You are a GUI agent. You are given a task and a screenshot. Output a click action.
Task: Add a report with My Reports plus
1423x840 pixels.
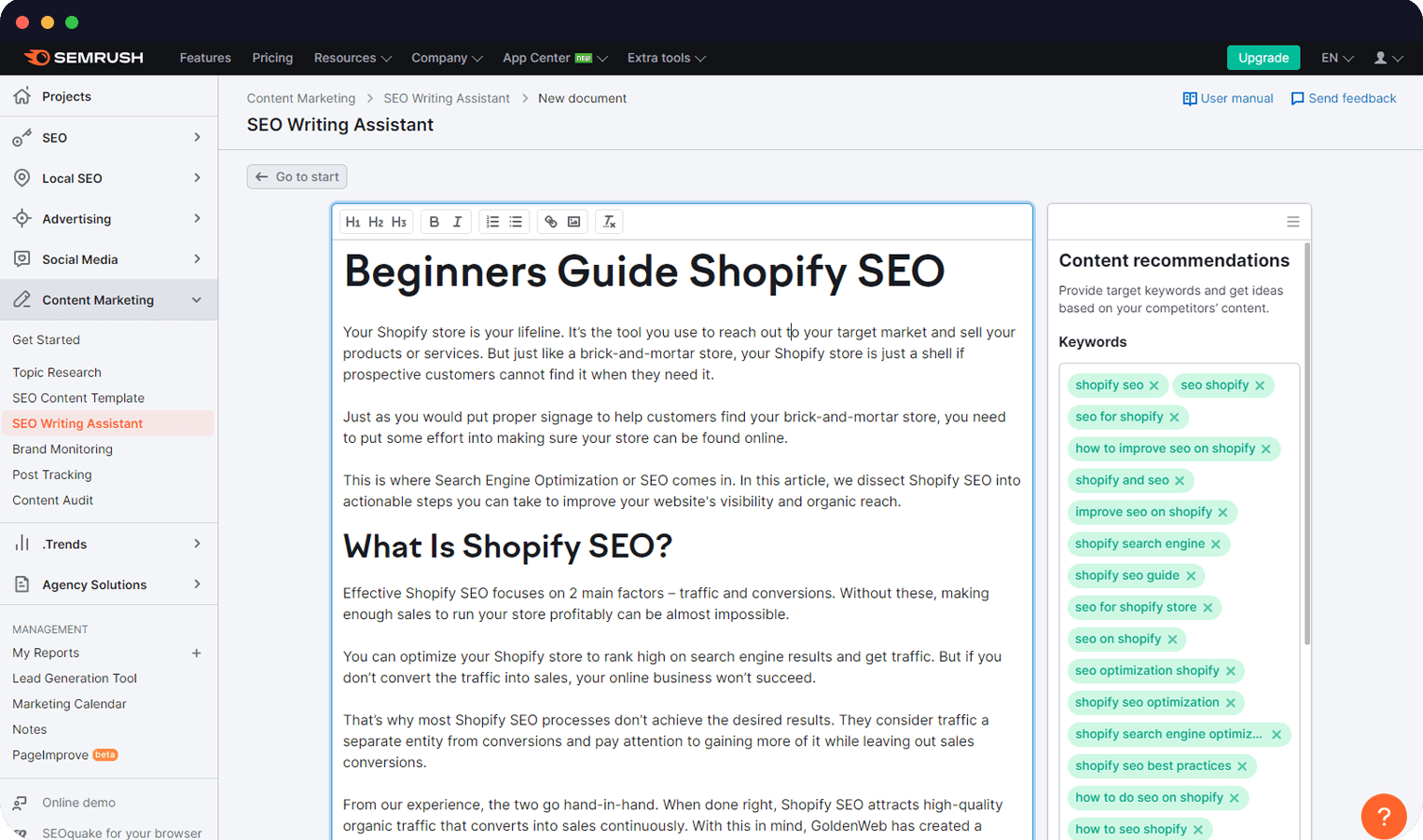[x=197, y=654]
